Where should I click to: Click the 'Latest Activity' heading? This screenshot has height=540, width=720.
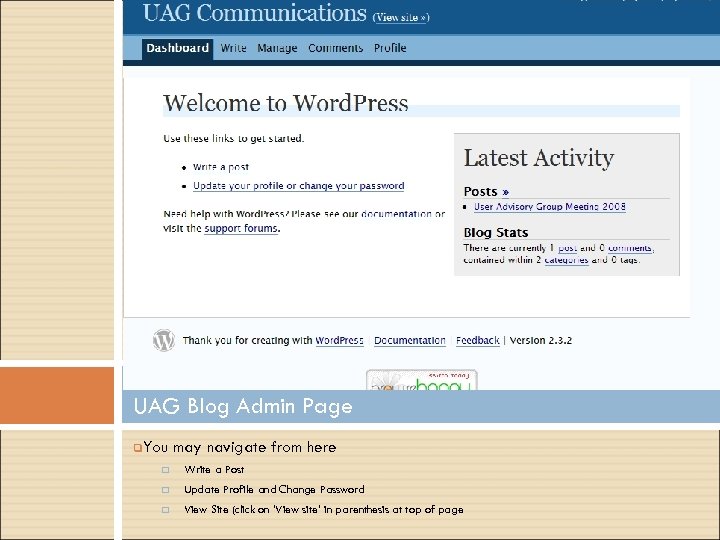539,158
